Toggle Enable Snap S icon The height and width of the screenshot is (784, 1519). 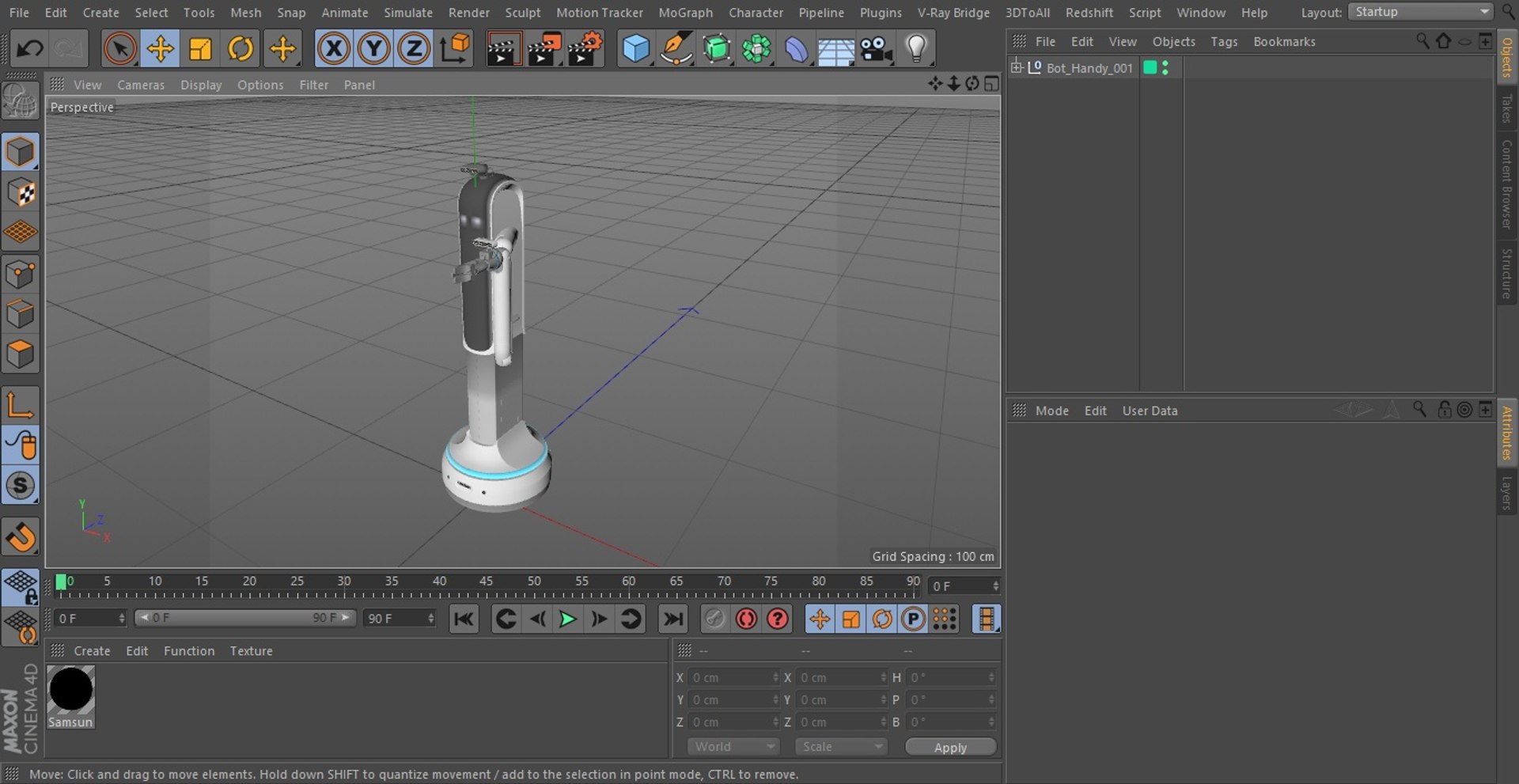[21, 485]
